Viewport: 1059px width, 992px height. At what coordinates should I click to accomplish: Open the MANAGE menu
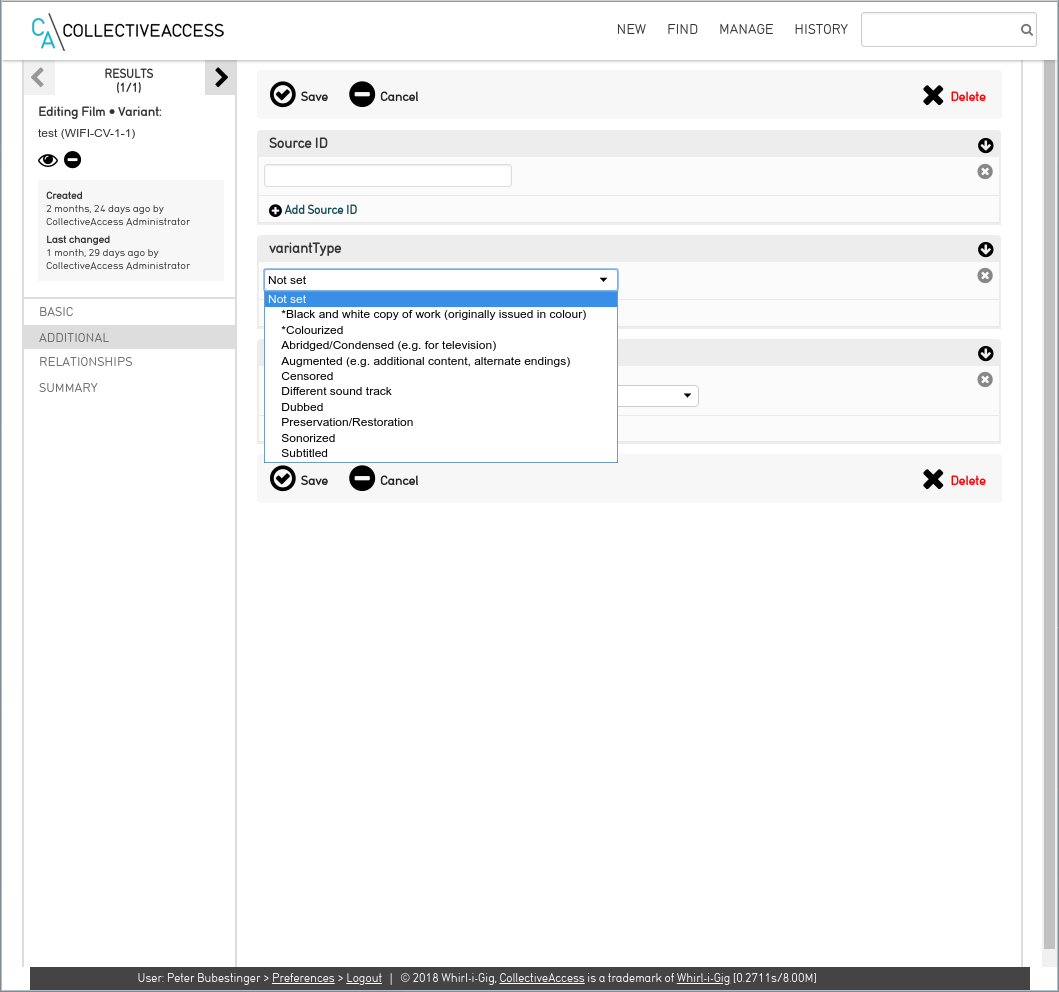coord(746,30)
